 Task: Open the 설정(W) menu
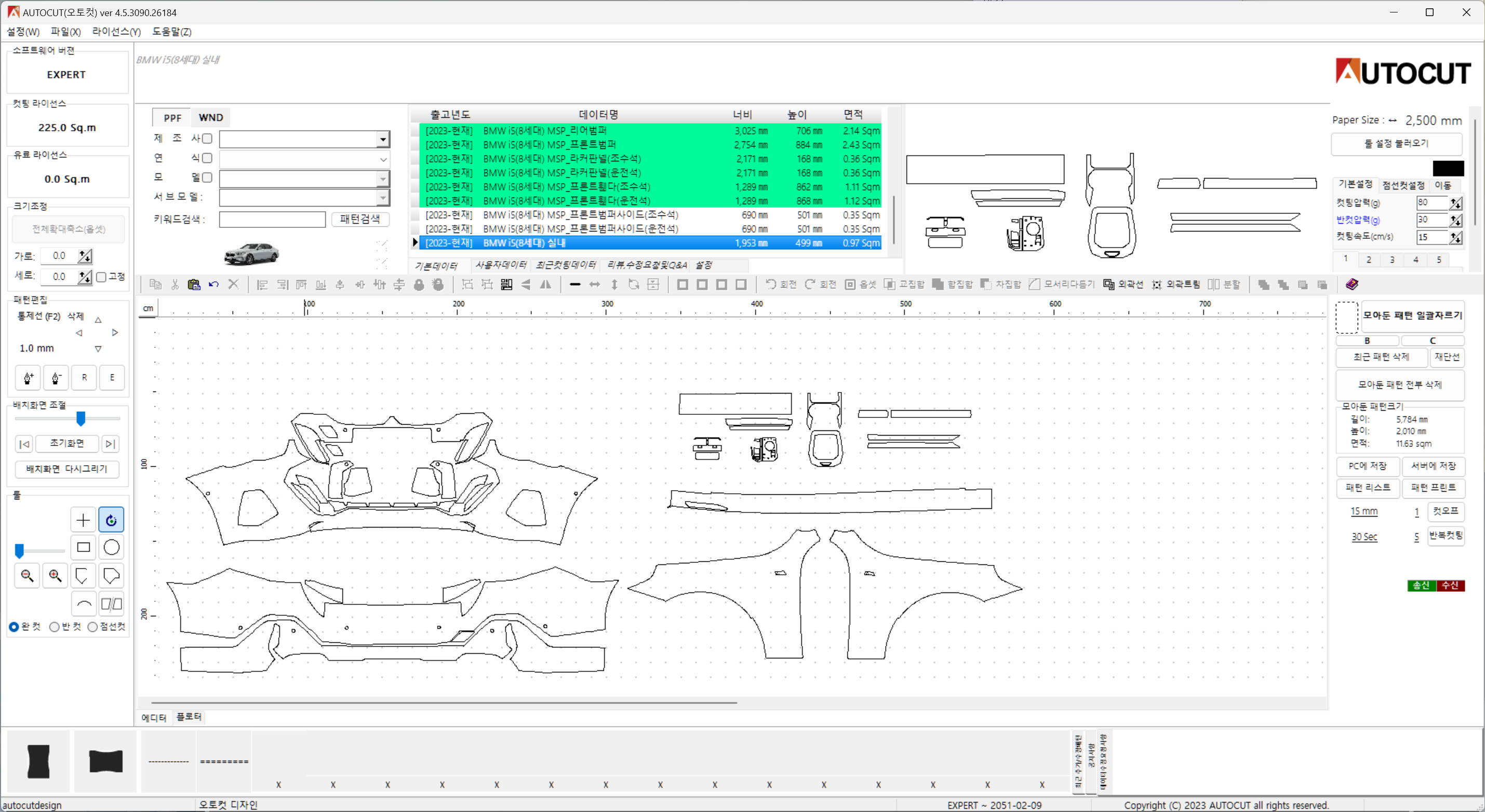[x=23, y=32]
